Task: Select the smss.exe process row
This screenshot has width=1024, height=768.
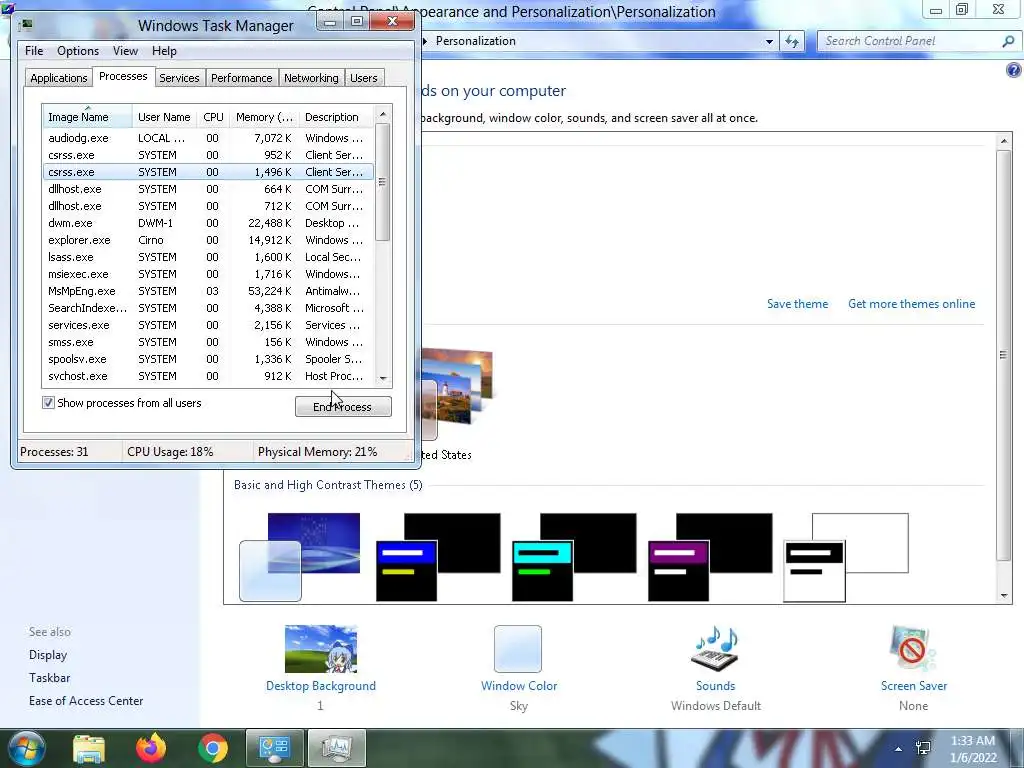Action: [x=208, y=342]
